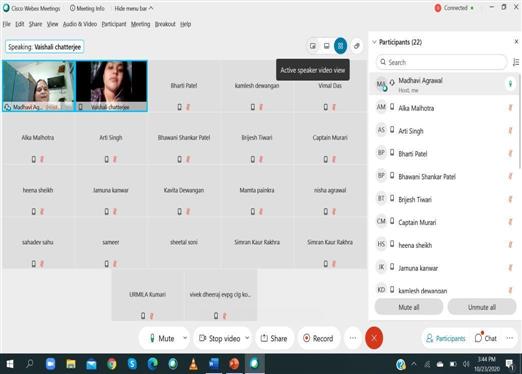This screenshot has height=374, width=522.
Task: Open Windows Start menu
Action: pyautogui.click(x=10, y=364)
